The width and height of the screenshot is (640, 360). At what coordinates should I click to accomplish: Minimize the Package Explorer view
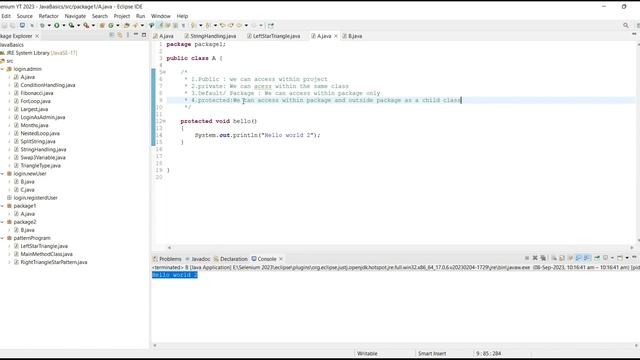point(136,35)
